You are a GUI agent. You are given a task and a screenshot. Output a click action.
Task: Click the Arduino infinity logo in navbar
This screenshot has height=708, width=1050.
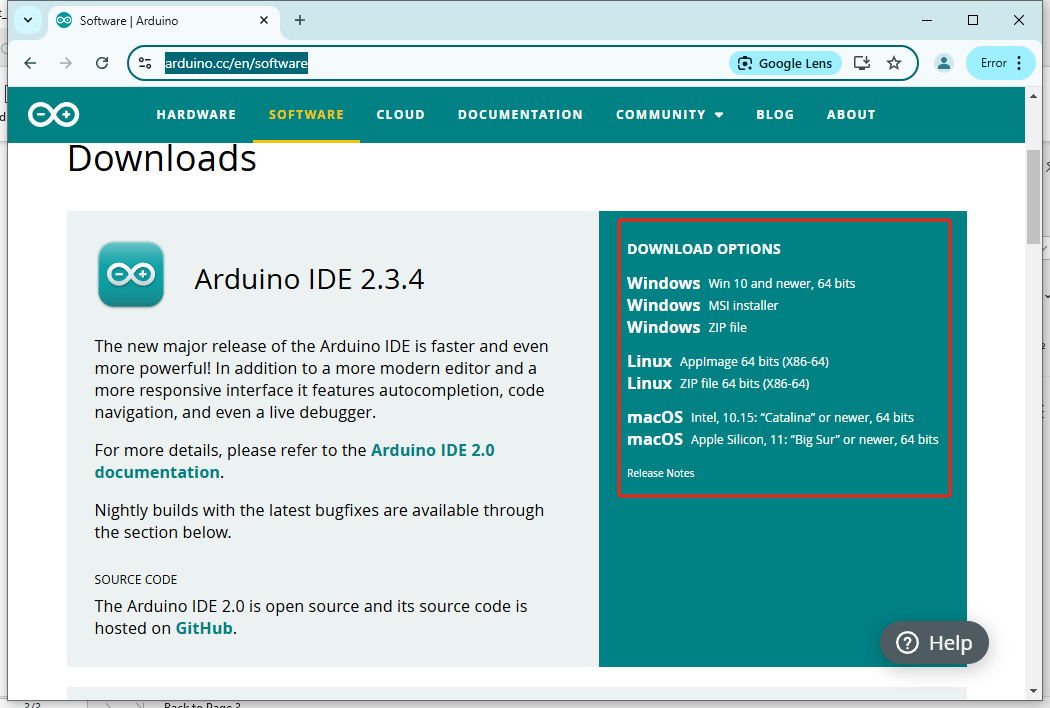(54, 115)
